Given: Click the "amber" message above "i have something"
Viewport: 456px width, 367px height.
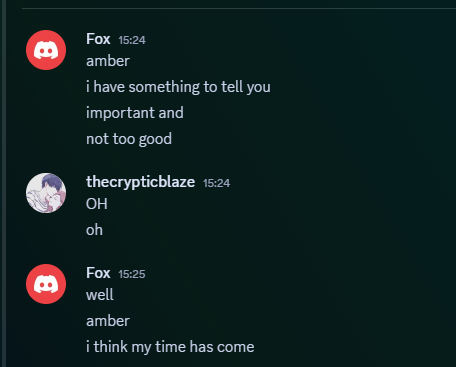Looking at the screenshot, I should 108,61.
